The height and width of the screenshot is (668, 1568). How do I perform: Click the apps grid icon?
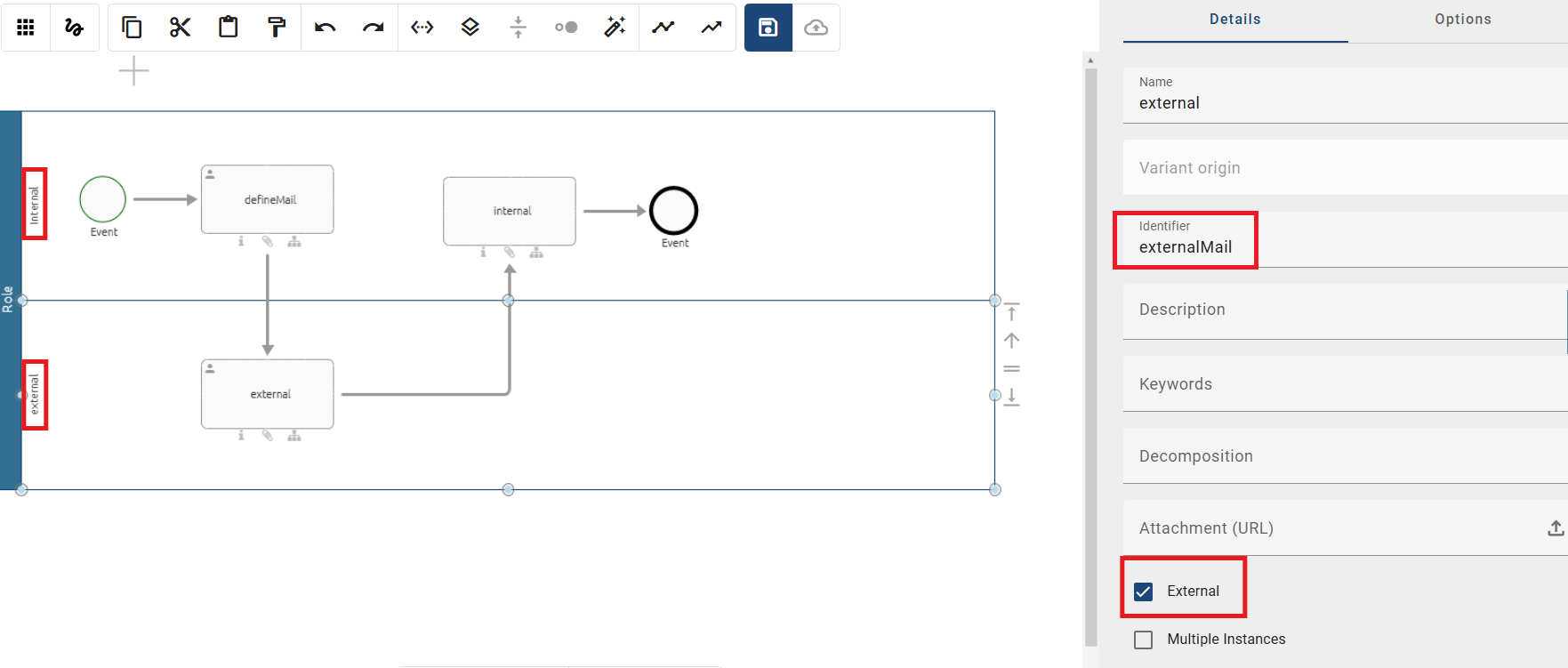[26, 28]
